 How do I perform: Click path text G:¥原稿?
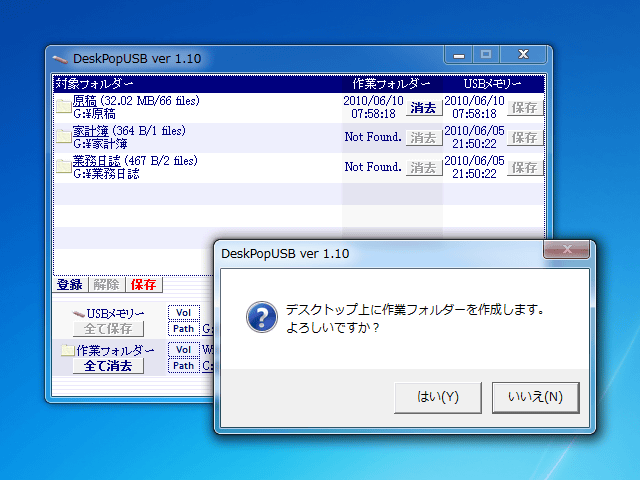point(94,113)
